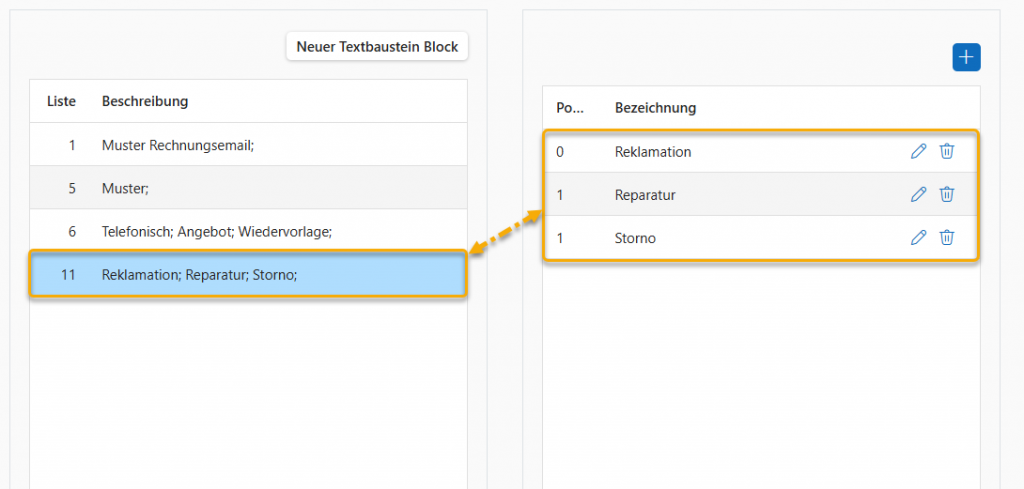The image size is (1024, 489).
Task: Edit the Reparatur entry with pencil icon
Action: [918, 195]
